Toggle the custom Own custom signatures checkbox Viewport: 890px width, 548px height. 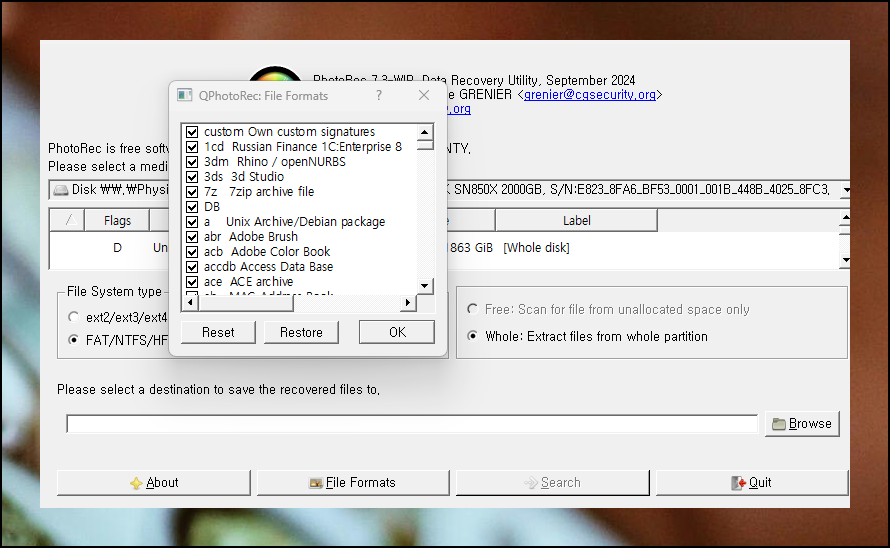[x=192, y=132]
